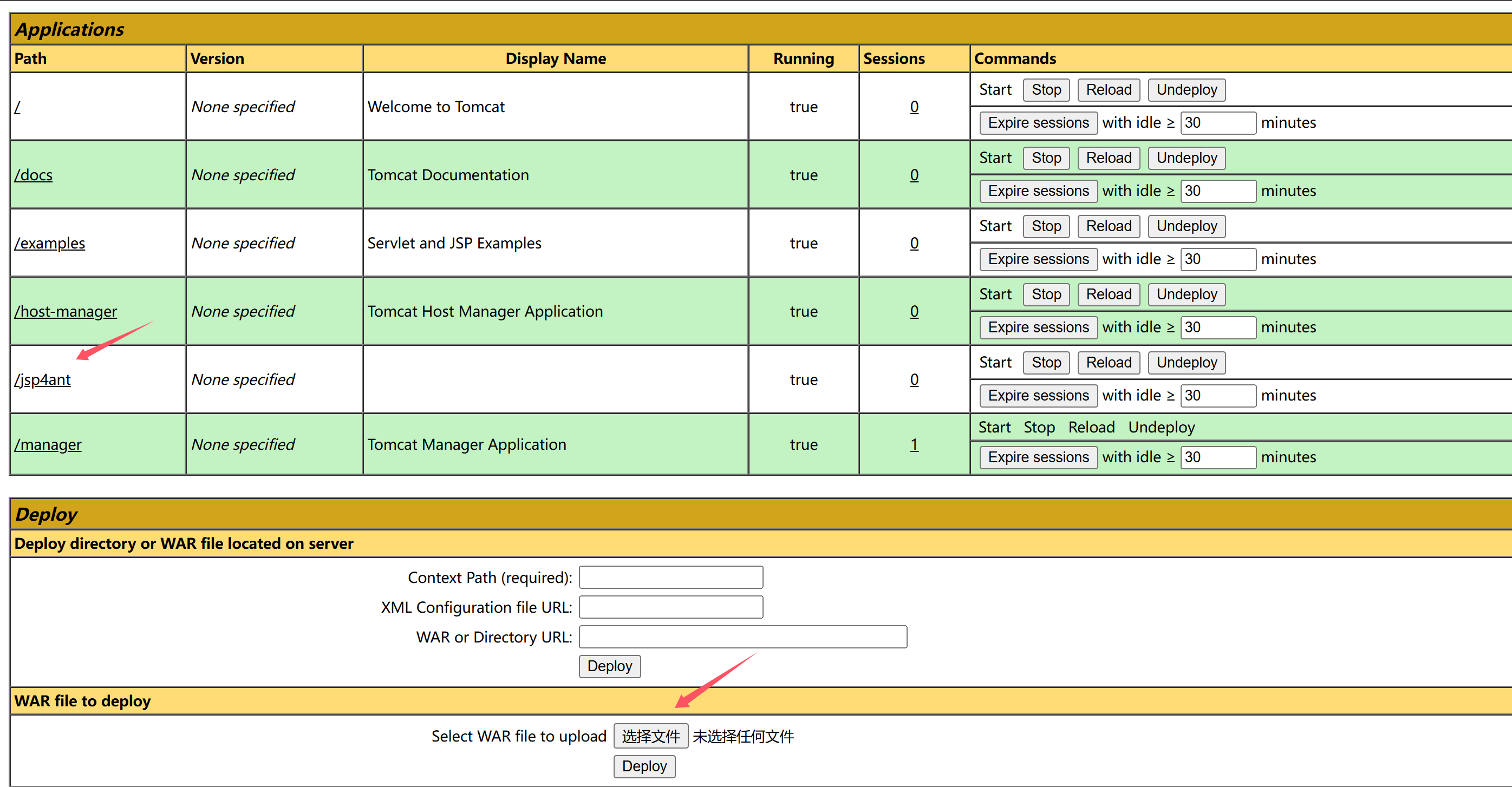Click the 选择文件 choose file button

(651, 736)
